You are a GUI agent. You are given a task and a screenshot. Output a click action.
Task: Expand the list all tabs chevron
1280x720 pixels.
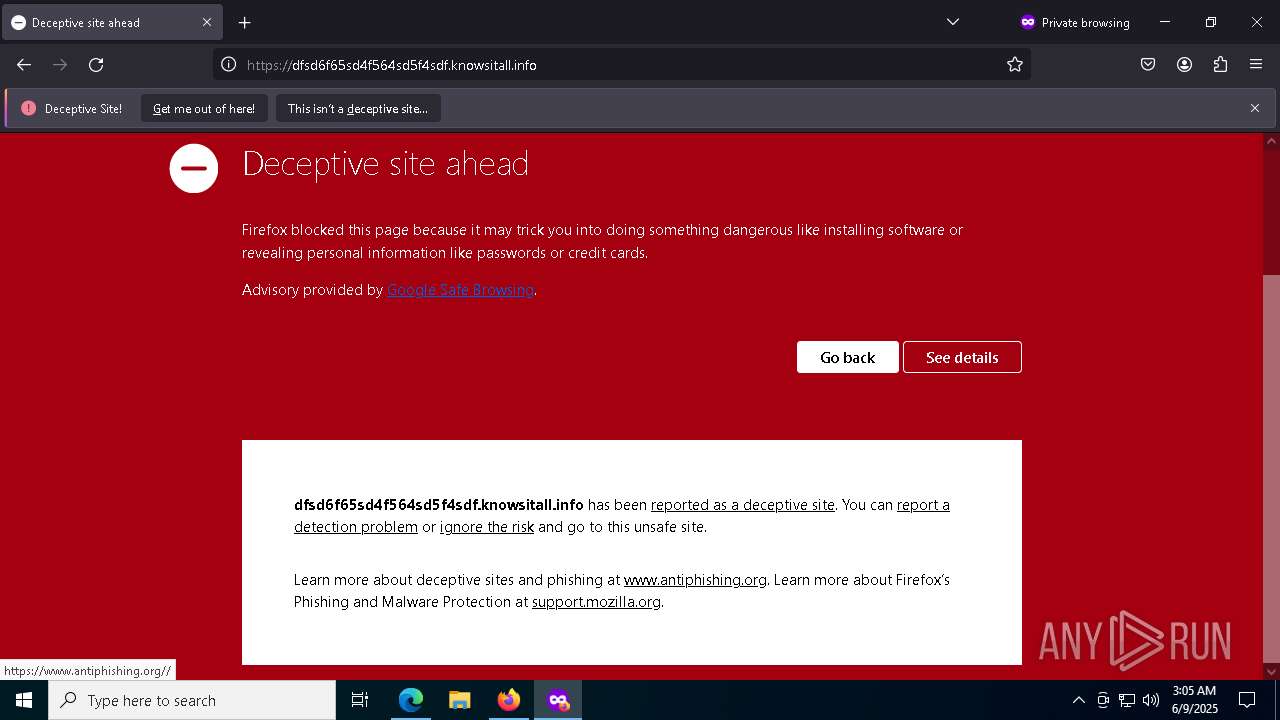(953, 22)
